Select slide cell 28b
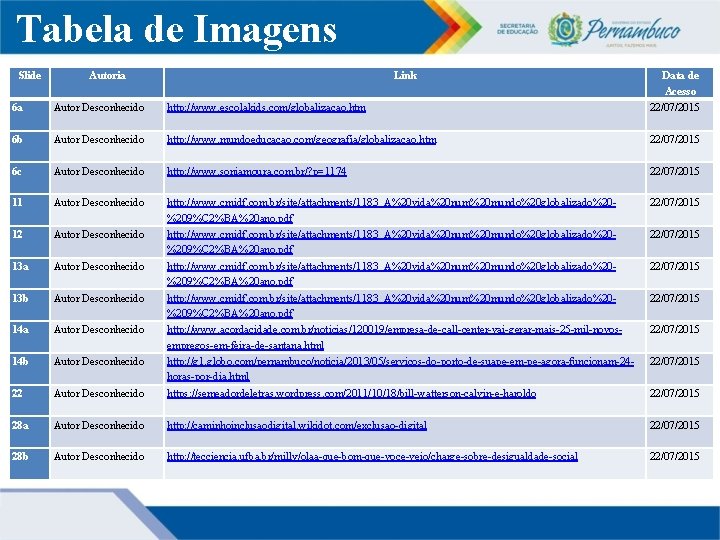720x540 pixels. click(29, 464)
